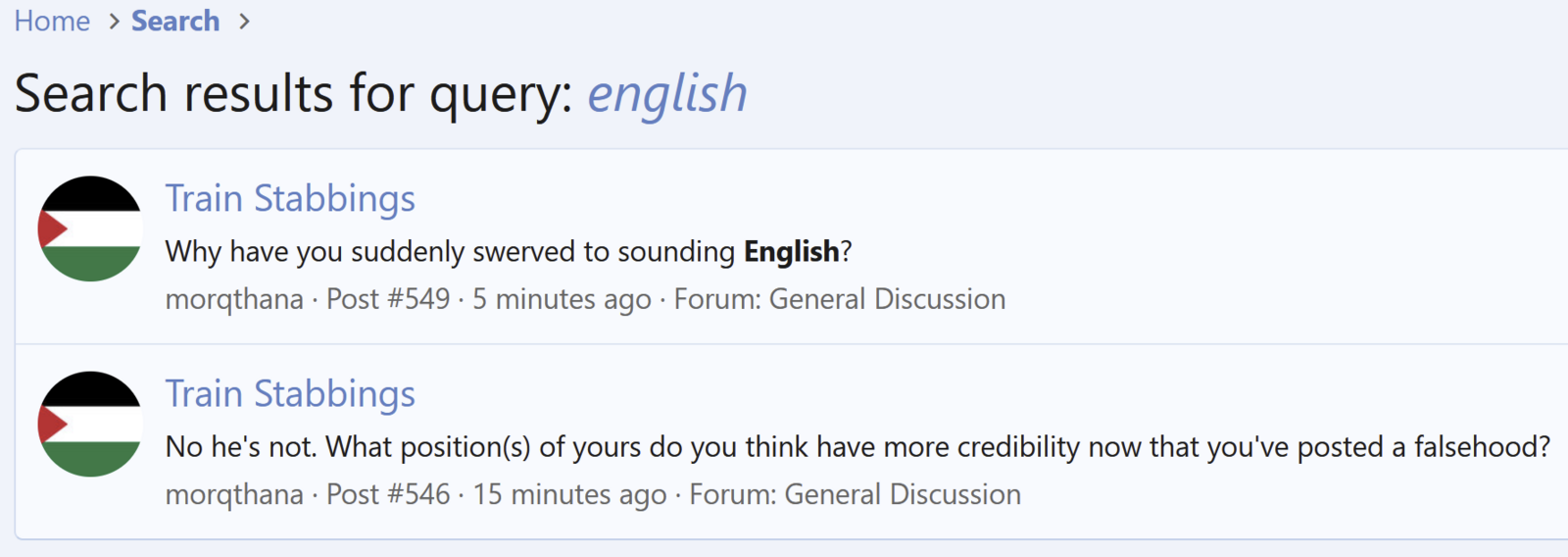The height and width of the screenshot is (557, 1568).
Task: Open 'Forum: General Discussion' on the post #546 result
Action: coord(856,494)
